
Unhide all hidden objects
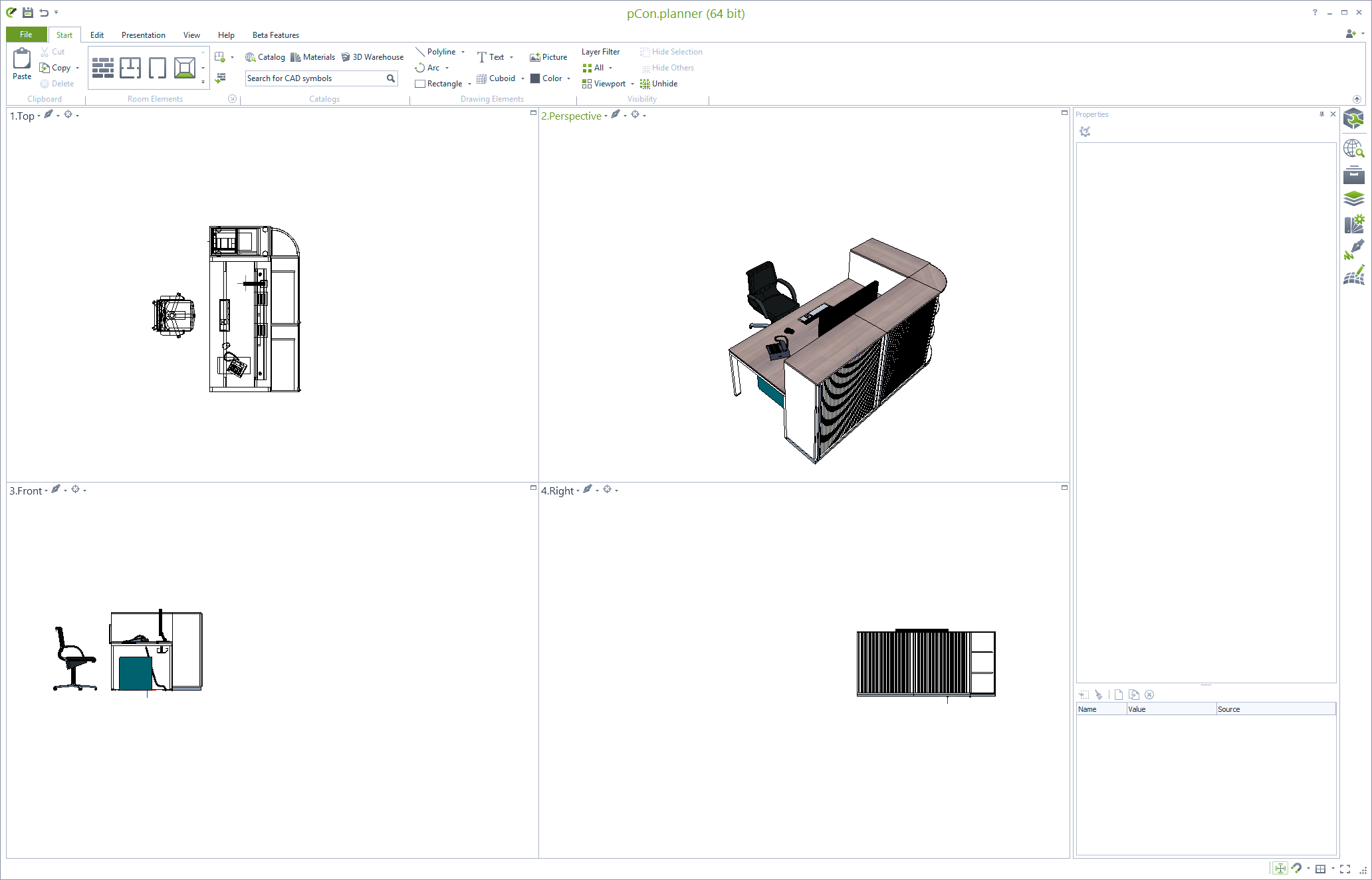(x=659, y=84)
